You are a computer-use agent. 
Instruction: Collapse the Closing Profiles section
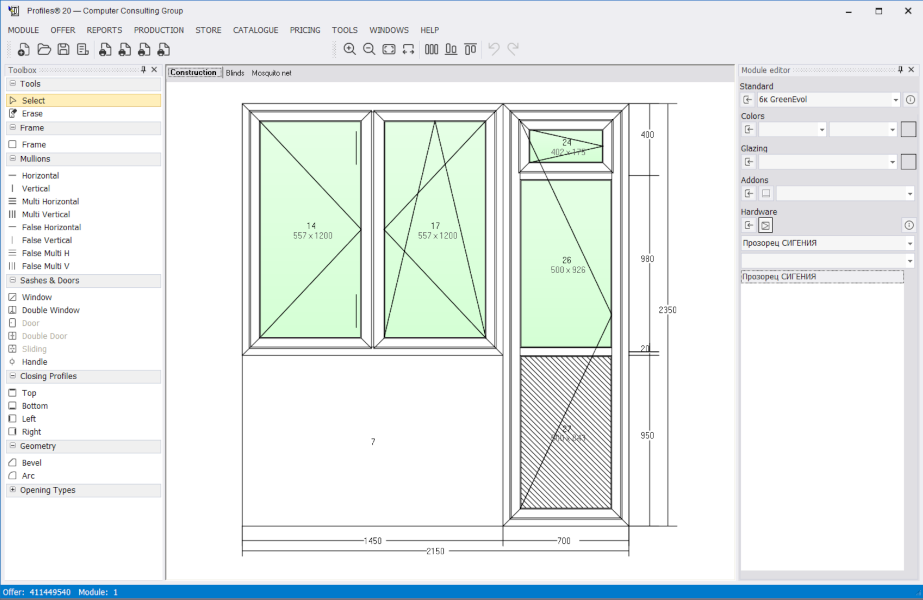12,376
